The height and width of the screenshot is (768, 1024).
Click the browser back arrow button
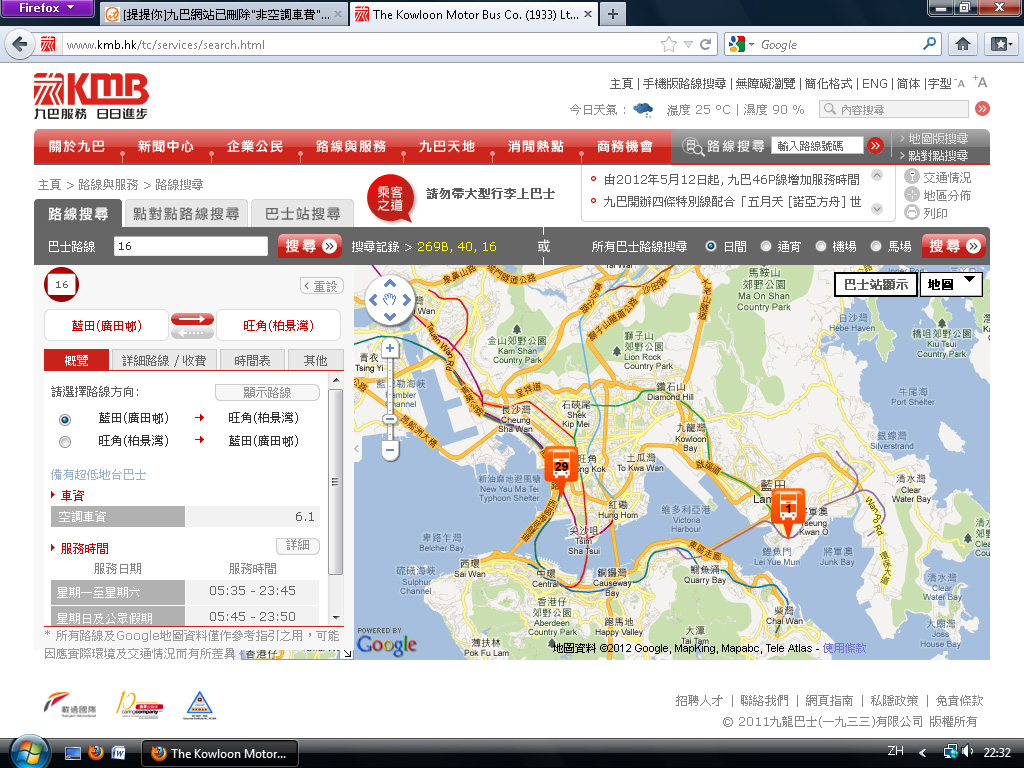click(x=20, y=44)
